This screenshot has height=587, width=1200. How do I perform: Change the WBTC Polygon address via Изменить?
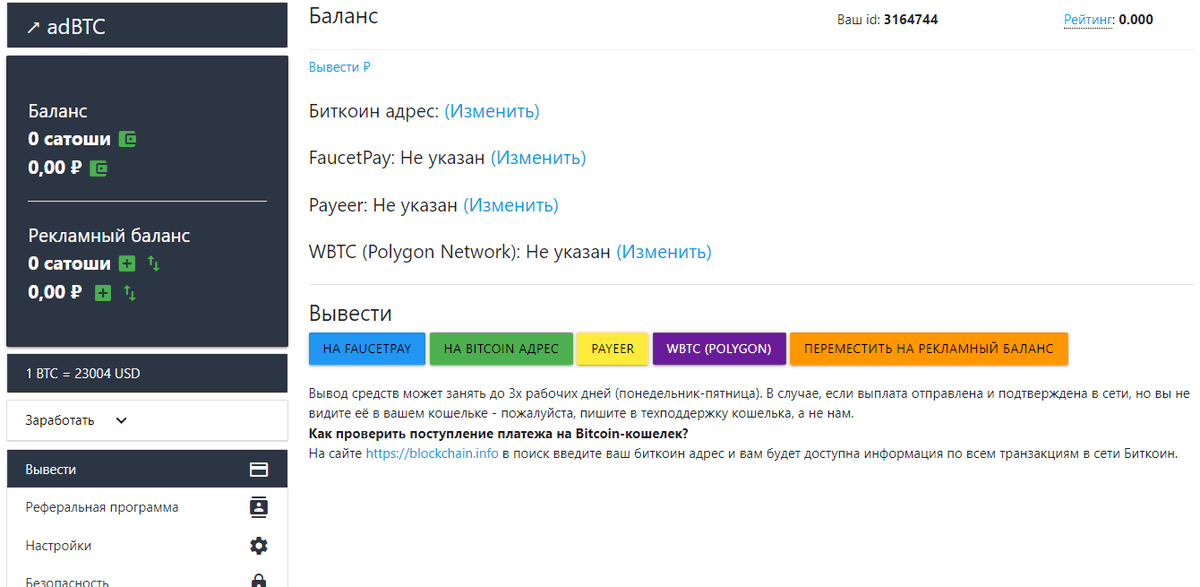(x=663, y=252)
